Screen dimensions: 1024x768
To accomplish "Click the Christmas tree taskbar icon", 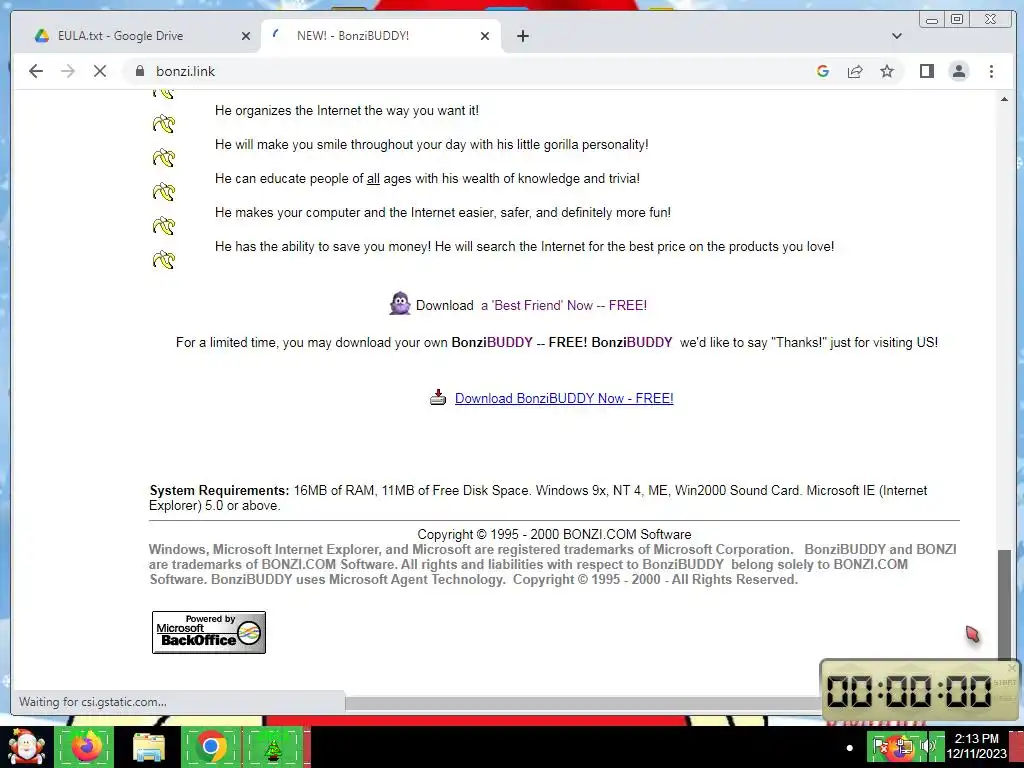I will point(272,748).
